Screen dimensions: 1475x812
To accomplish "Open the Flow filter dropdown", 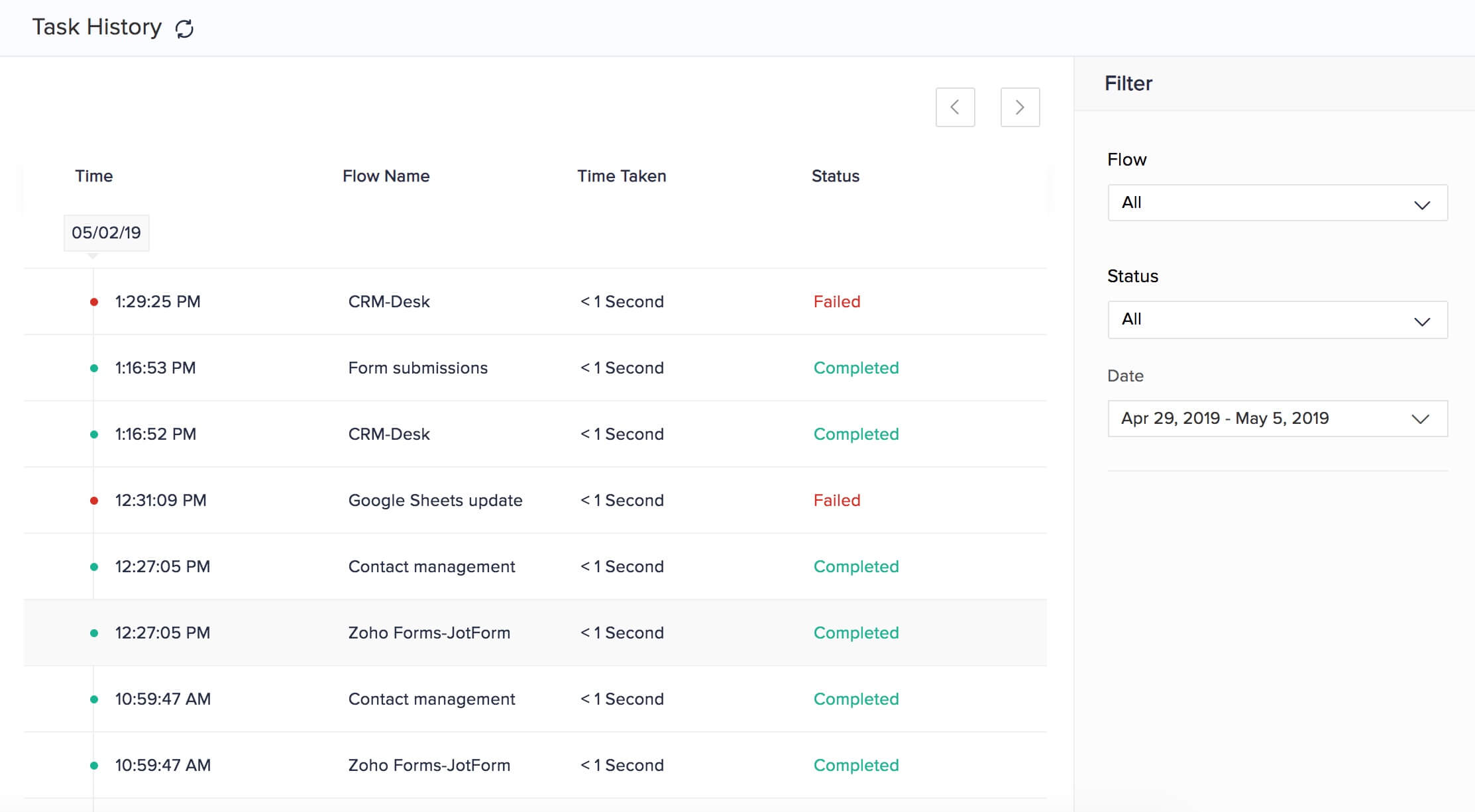I will click(x=1278, y=203).
